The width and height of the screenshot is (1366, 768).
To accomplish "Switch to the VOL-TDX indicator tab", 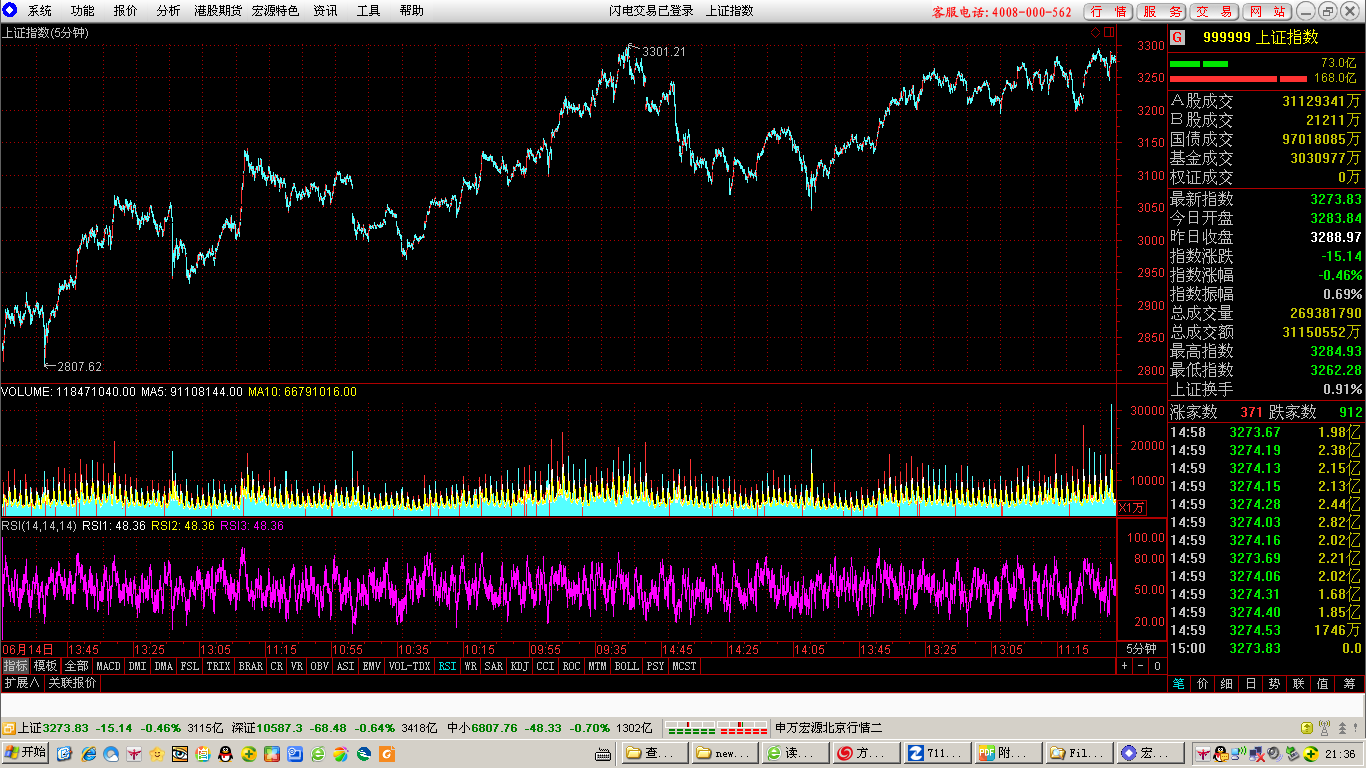I will point(409,666).
